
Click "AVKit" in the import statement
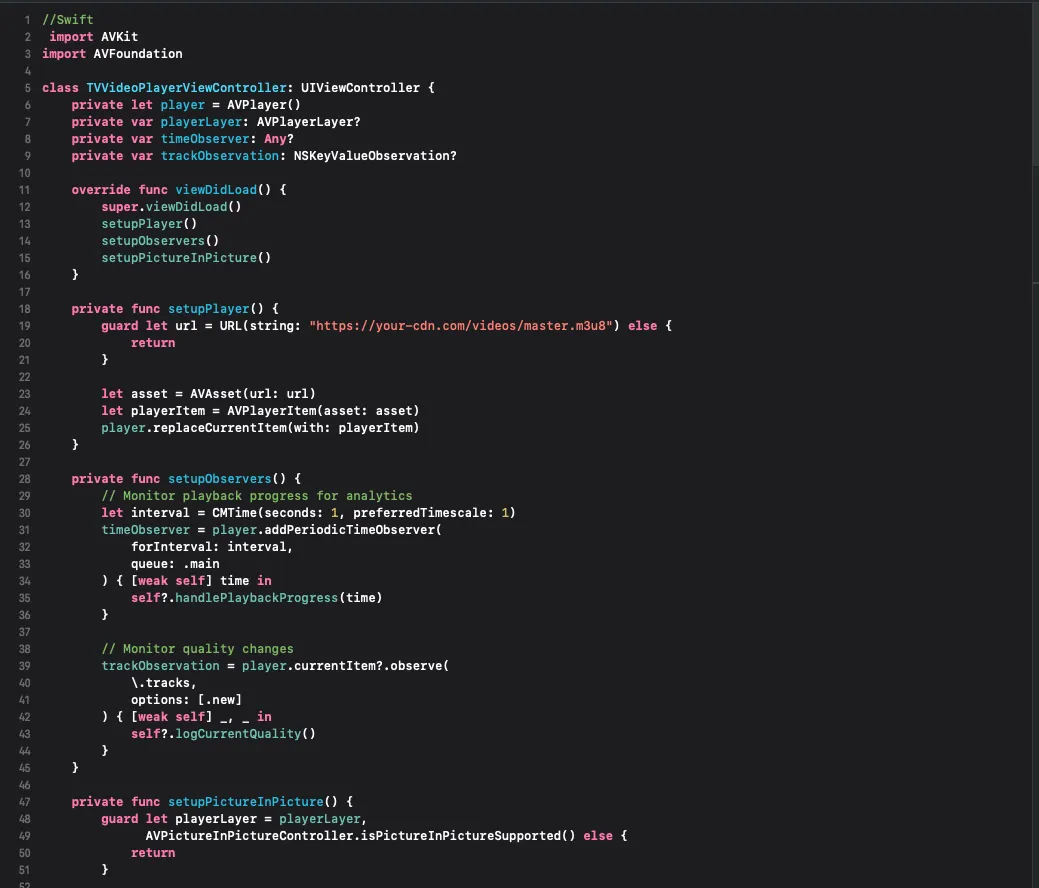click(x=119, y=37)
